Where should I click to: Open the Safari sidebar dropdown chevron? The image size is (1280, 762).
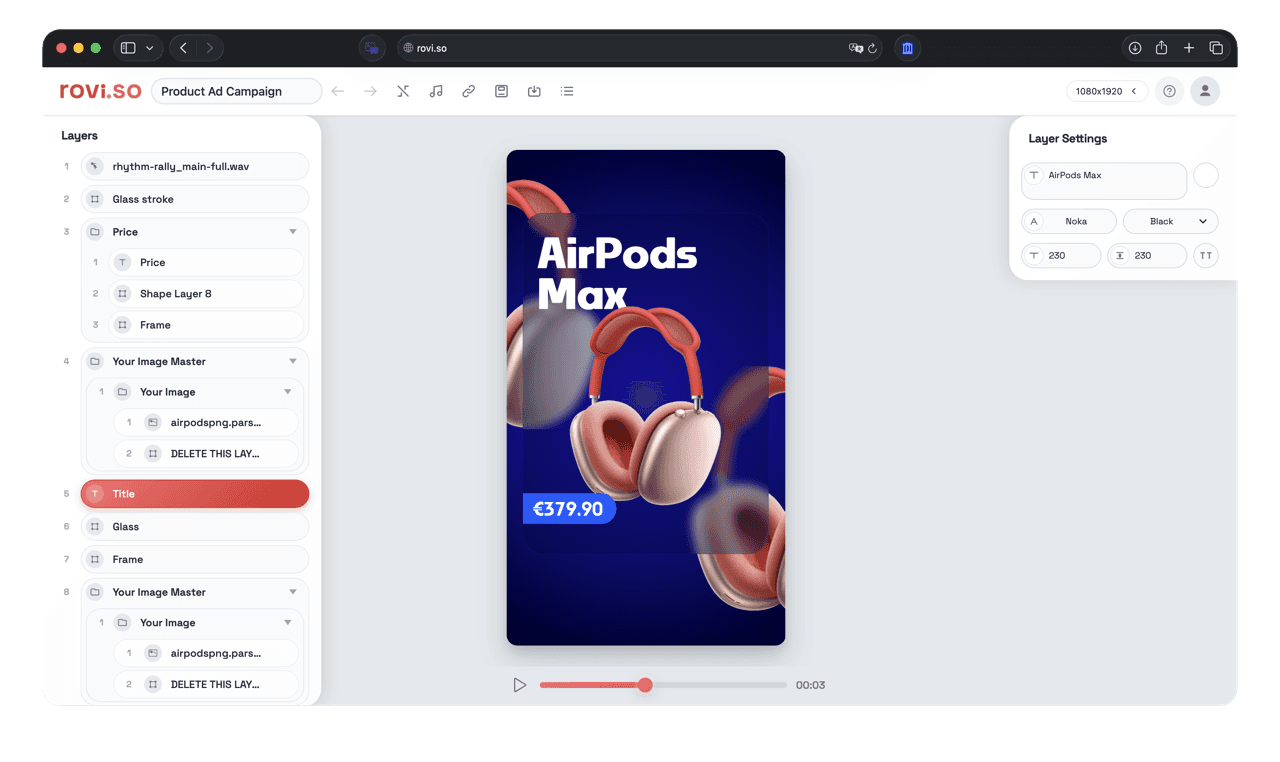150,48
